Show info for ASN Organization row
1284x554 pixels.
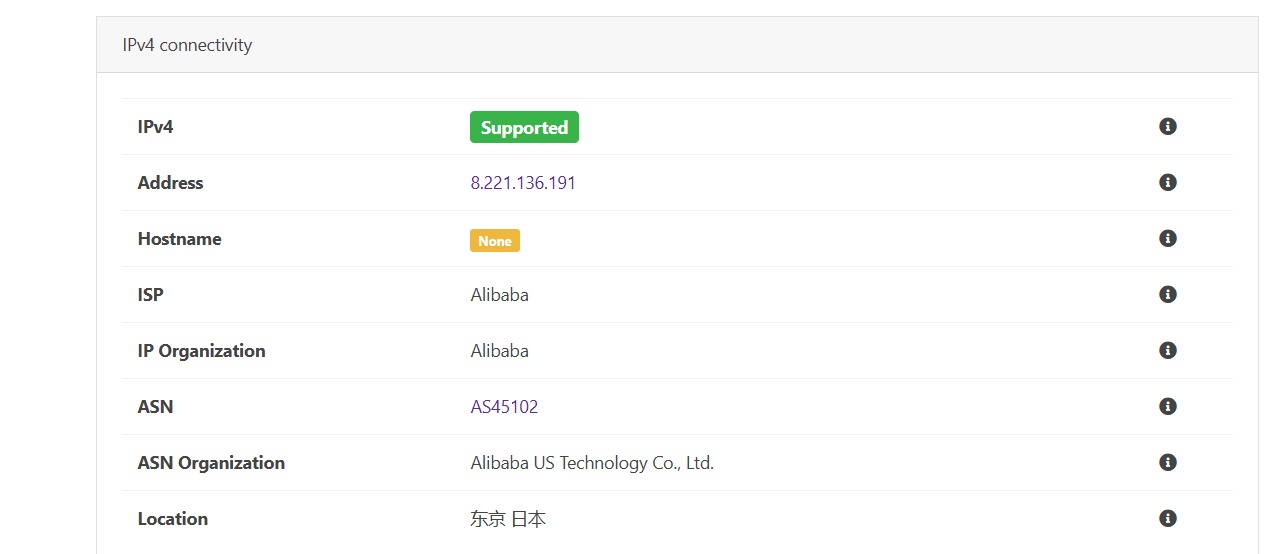click(x=1167, y=463)
